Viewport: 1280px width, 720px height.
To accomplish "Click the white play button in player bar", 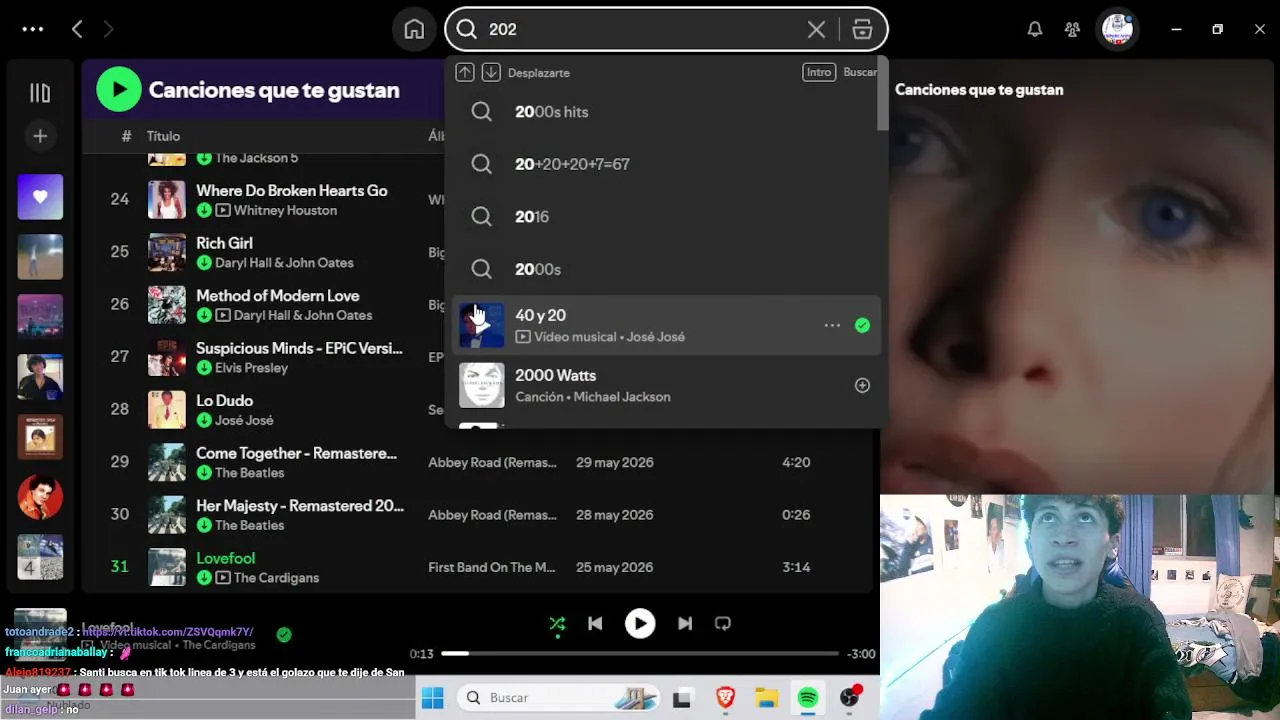I will pyautogui.click(x=640, y=624).
